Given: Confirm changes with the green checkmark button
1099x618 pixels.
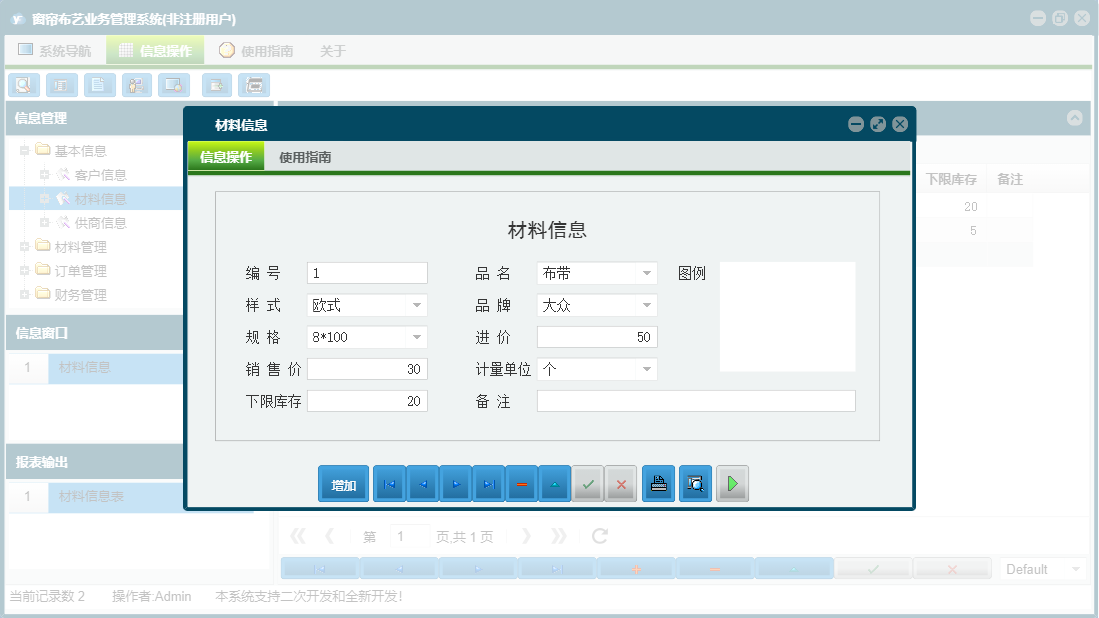Looking at the screenshot, I should point(588,484).
